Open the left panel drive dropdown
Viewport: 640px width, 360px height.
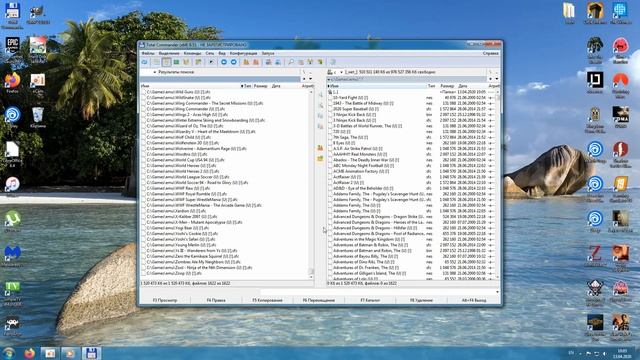(x=155, y=72)
